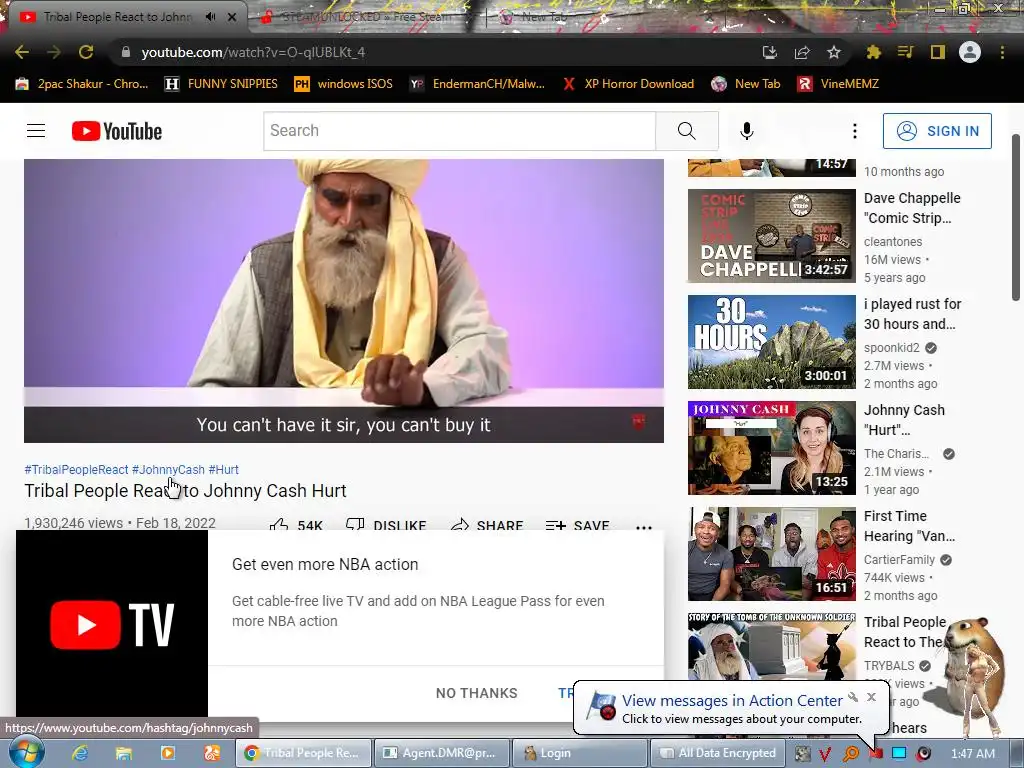
Task: Open the FUNNY SNIPPIES bookmark
Action: pos(221,84)
